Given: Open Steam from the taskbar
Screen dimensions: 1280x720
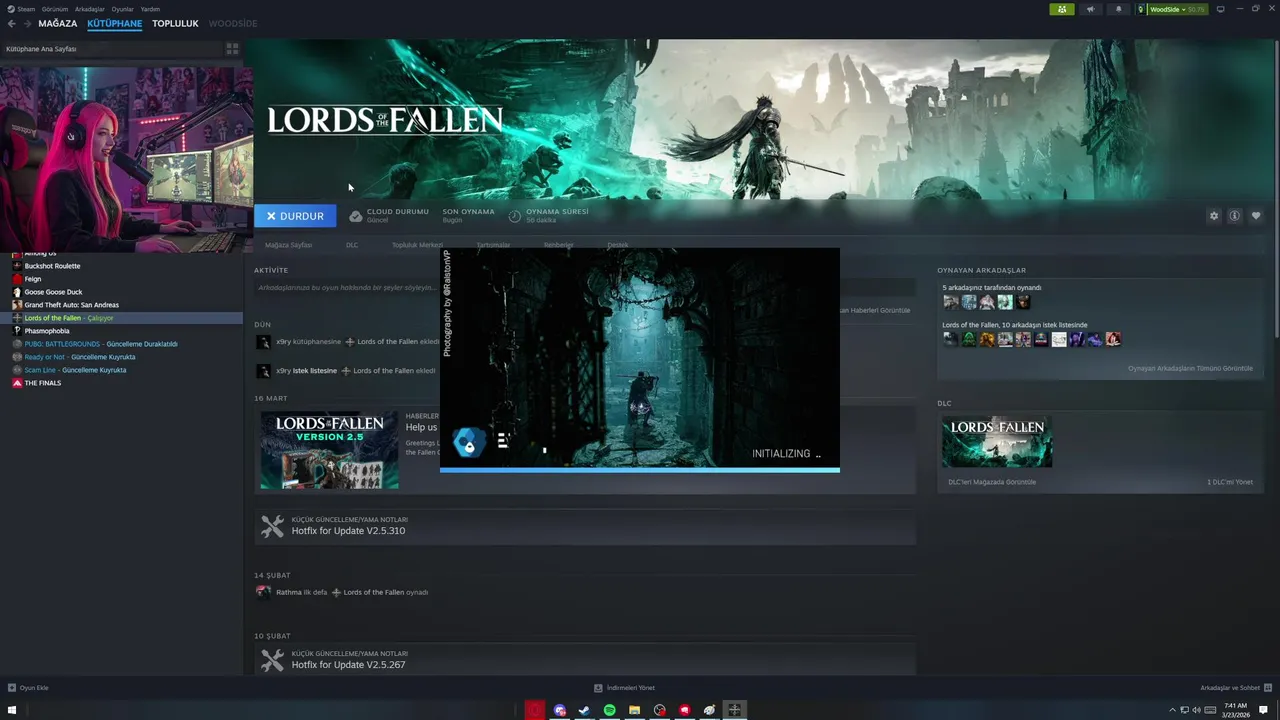Looking at the screenshot, I should pos(584,710).
